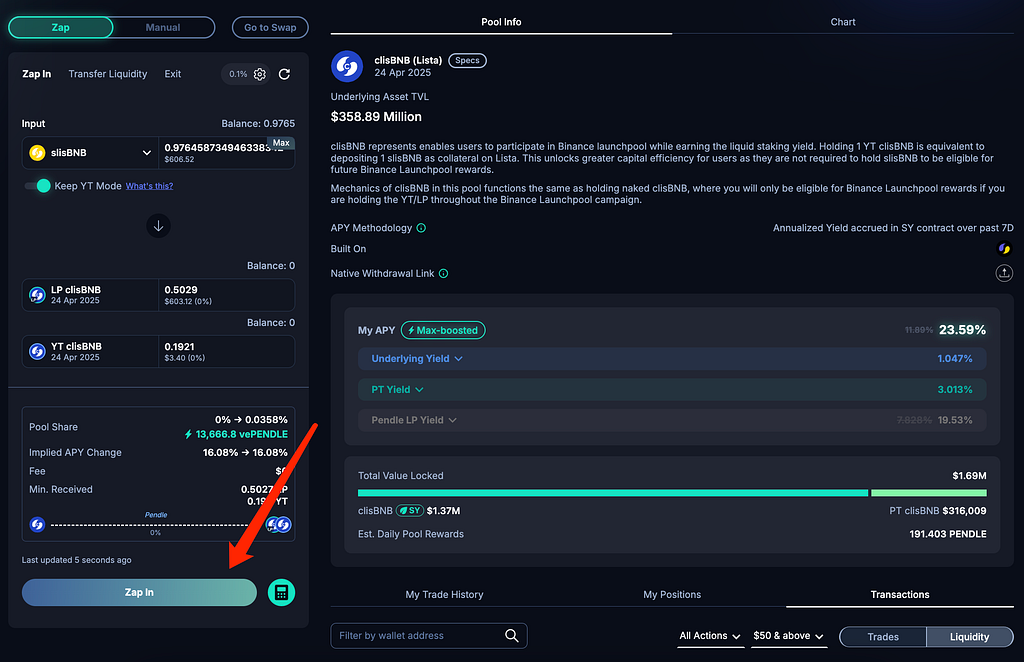Screen dimensions: 1024x662
Task: Click the route output token pair icon
Action: click(x=279, y=524)
